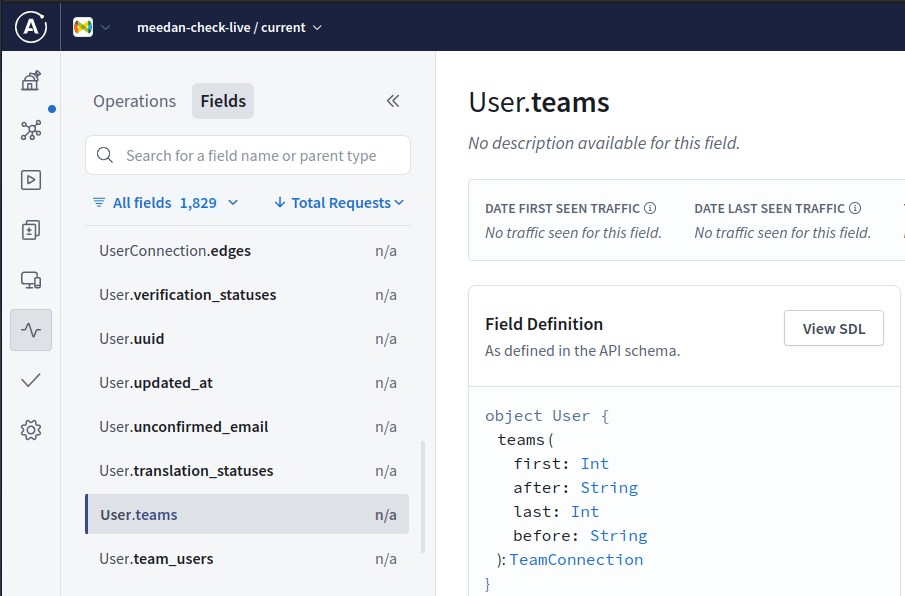Select User.uuid field row

coord(248,339)
